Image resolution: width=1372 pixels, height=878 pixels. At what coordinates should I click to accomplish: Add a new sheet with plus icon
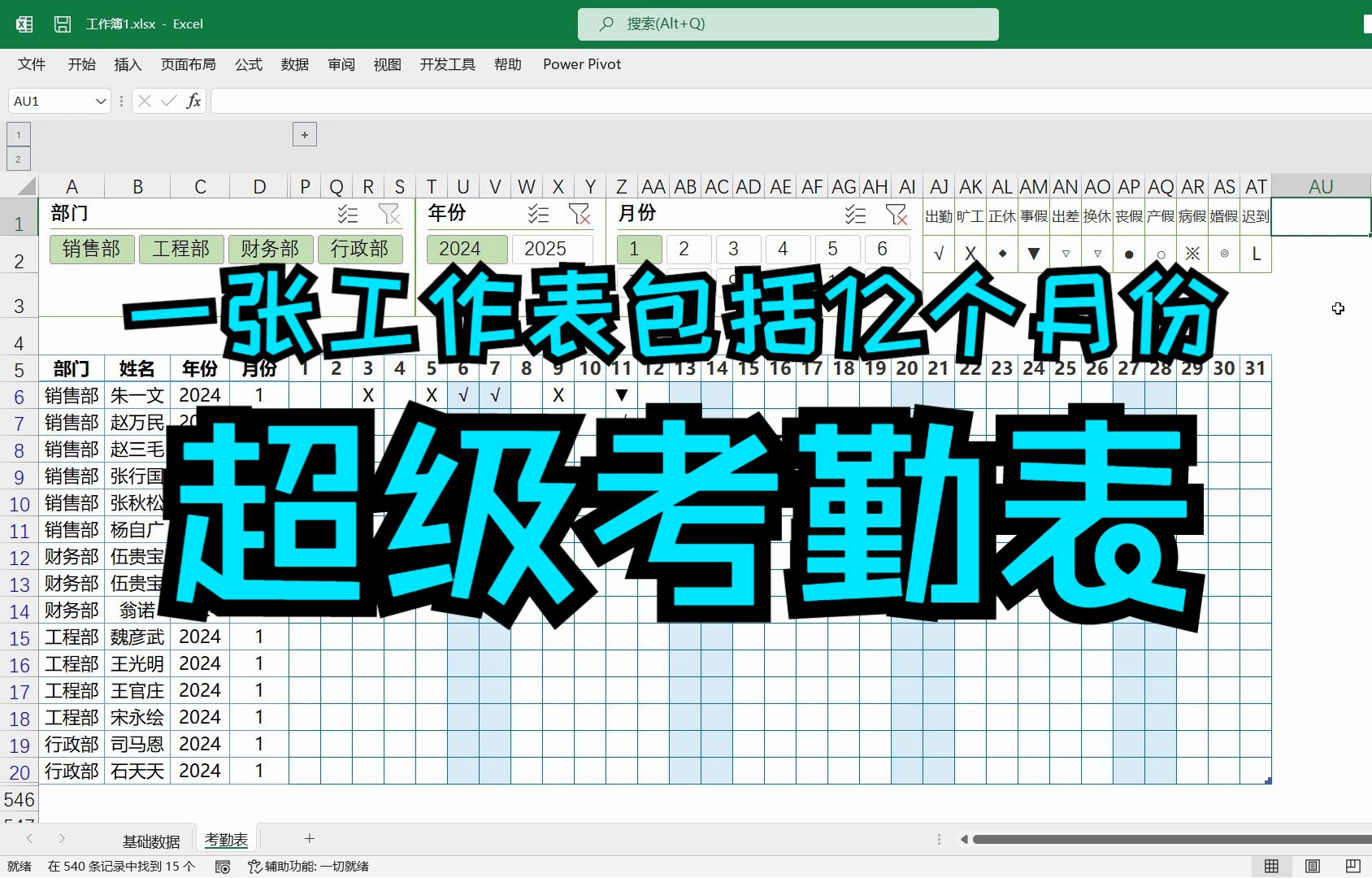(310, 838)
